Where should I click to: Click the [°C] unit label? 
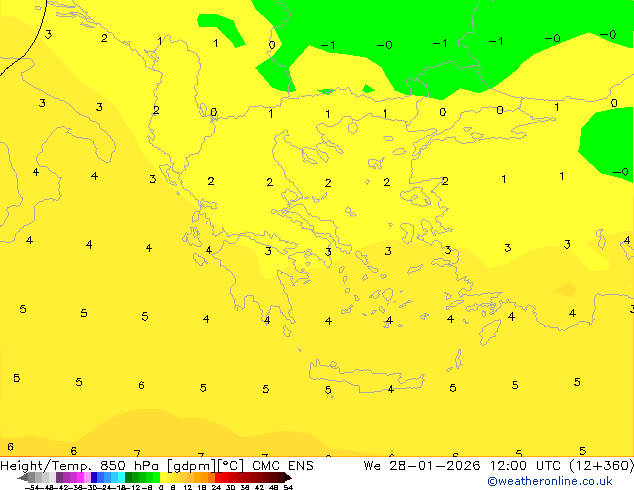pos(231,466)
